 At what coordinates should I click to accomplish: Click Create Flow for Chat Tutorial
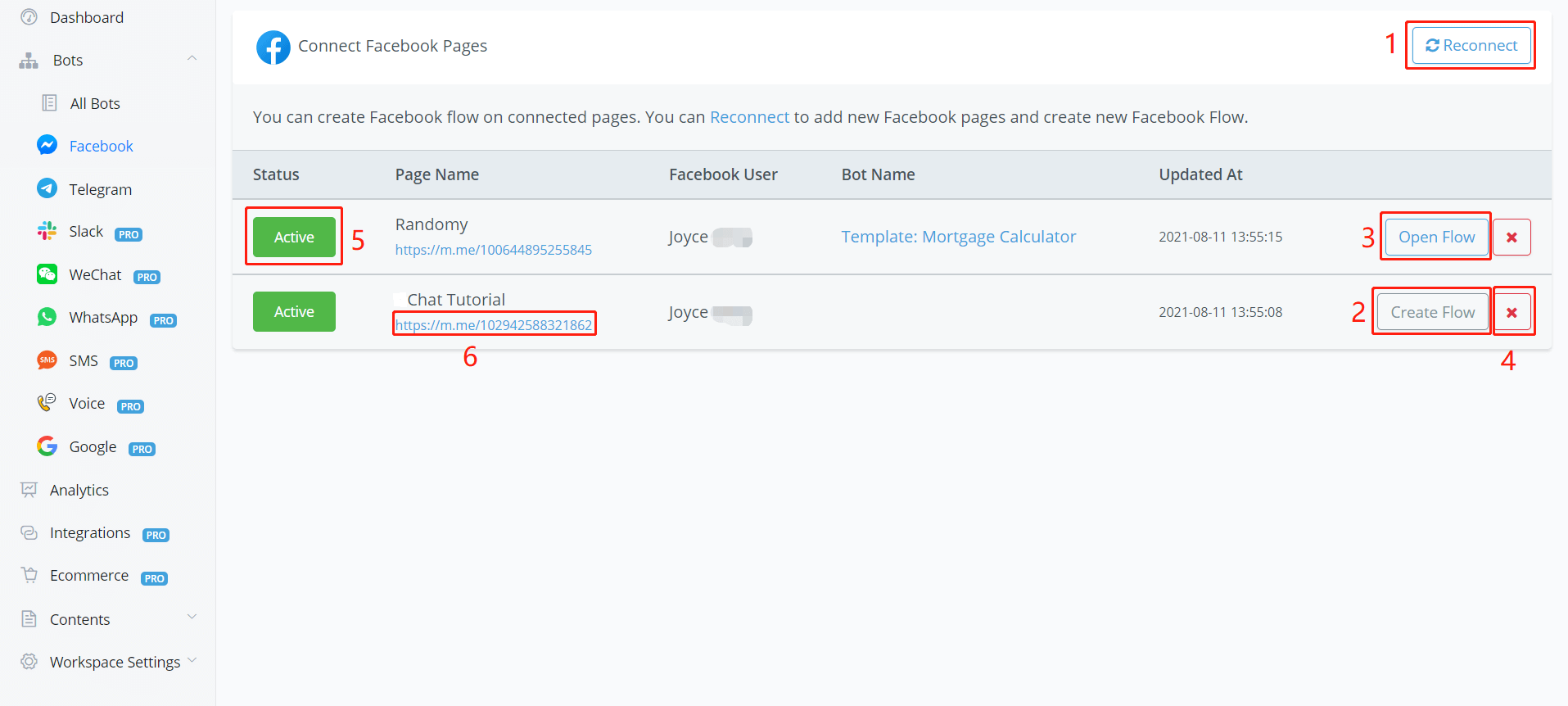click(x=1432, y=312)
